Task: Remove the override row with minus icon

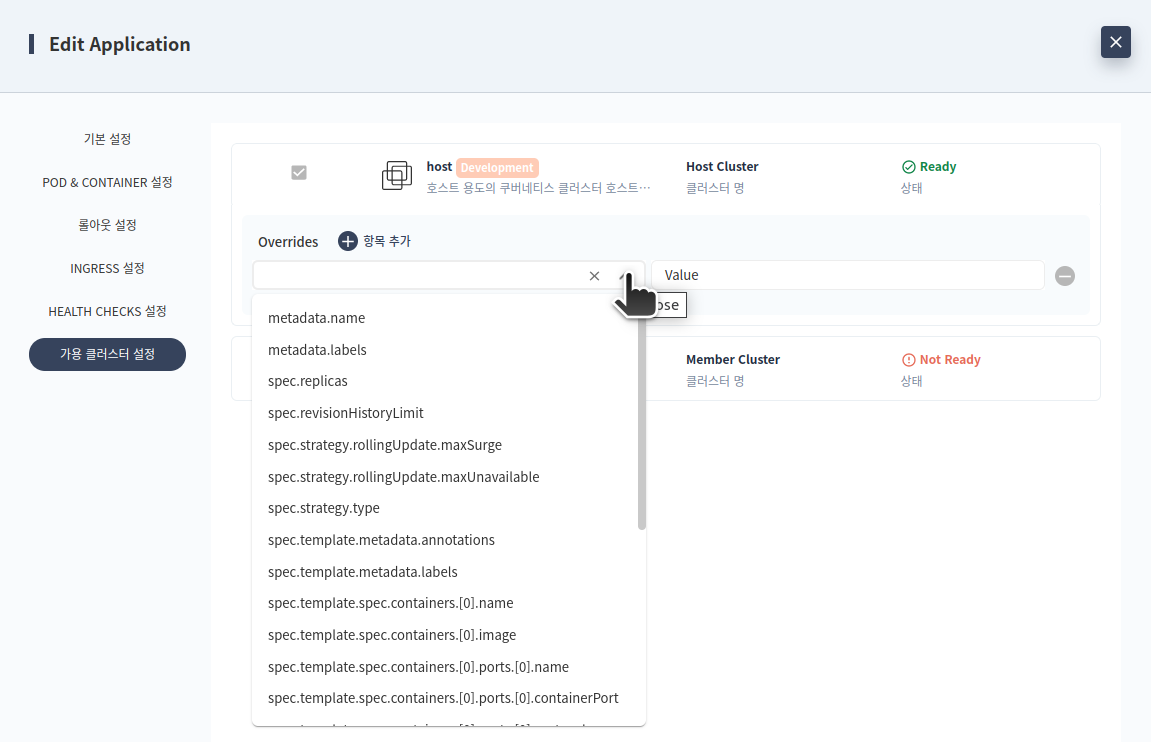Action: (x=1064, y=276)
